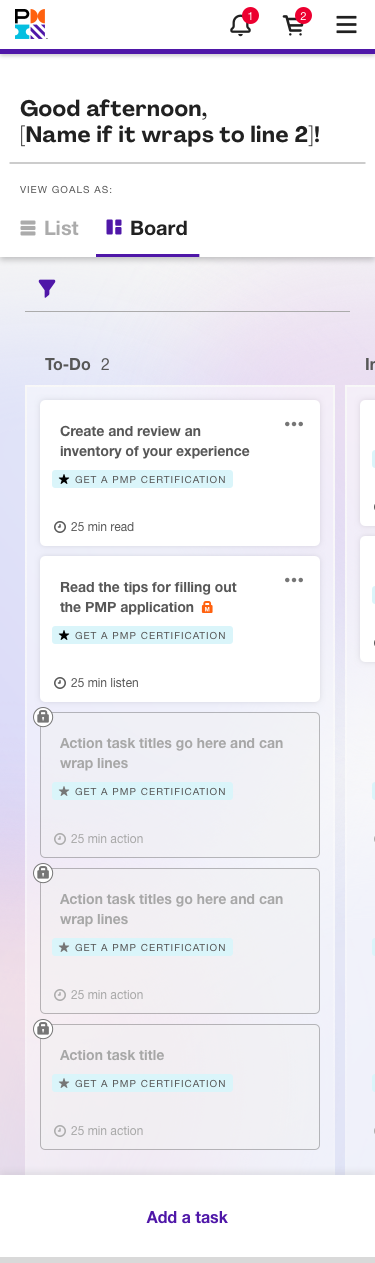The height and width of the screenshot is (1263, 375).
Task: Open the hamburger menu
Action: click(x=346, y=25)
